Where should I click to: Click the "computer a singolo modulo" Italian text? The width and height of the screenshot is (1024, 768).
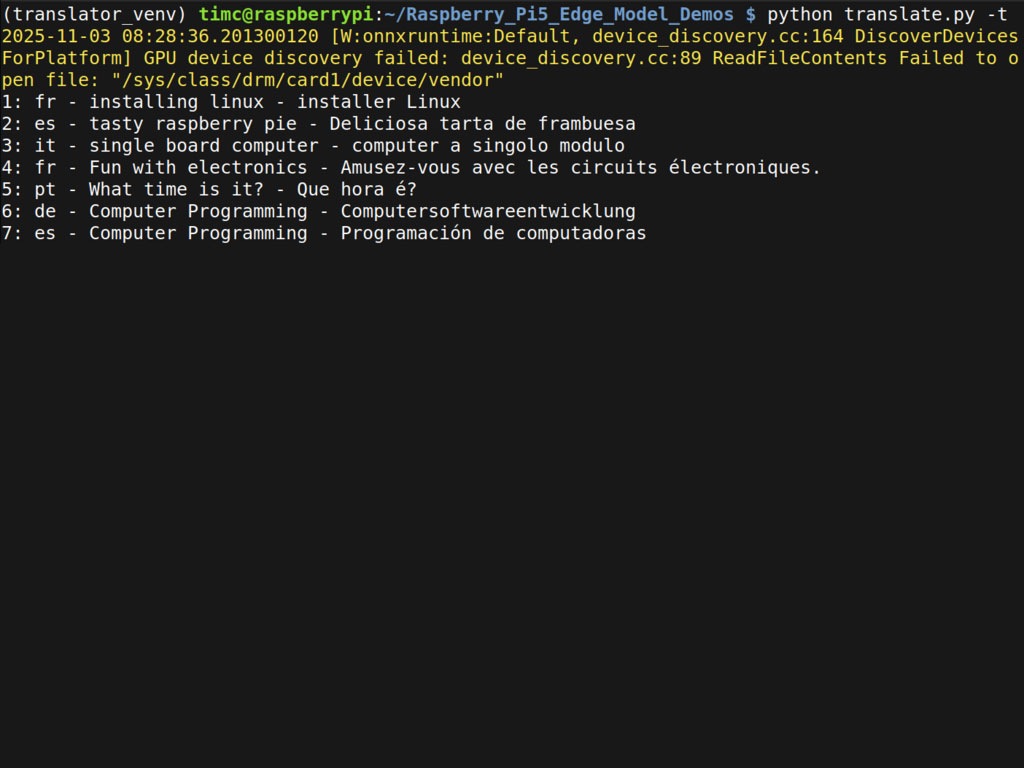[x=488, y=146]
